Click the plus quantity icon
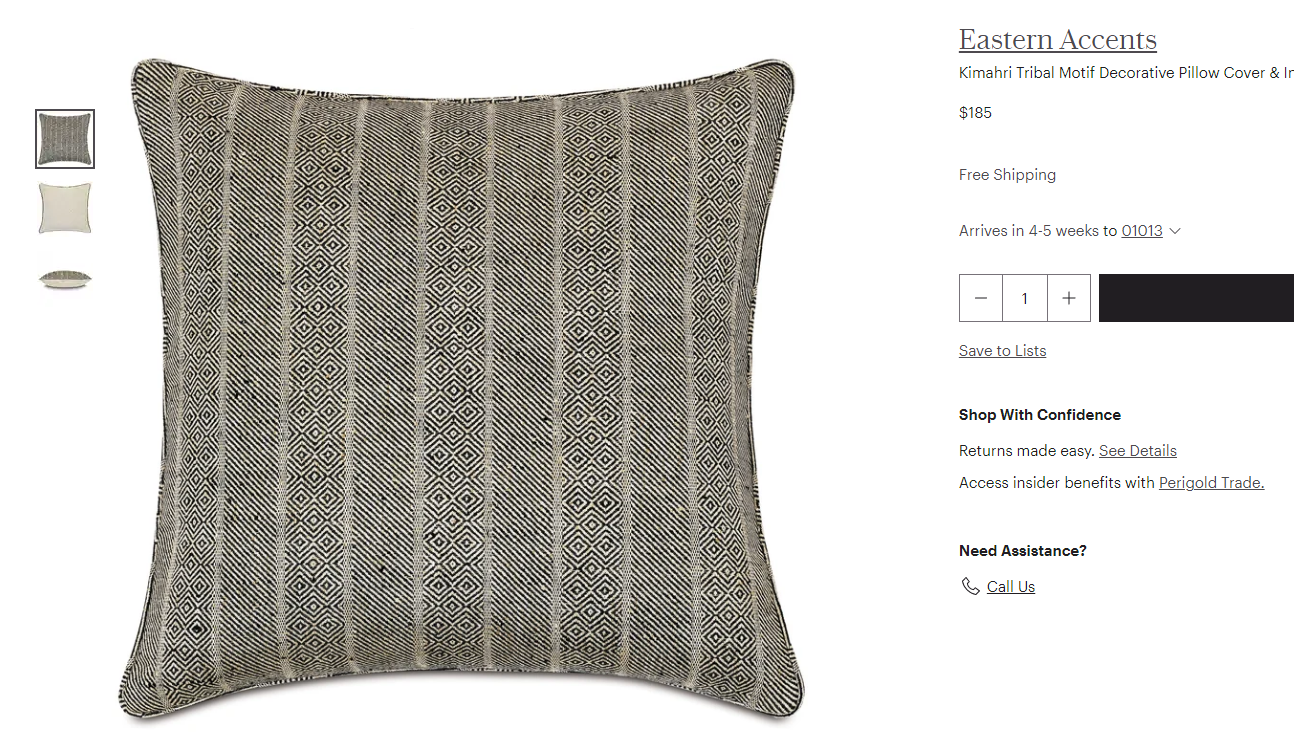This screenshot has height=745, width=1294. (x=1069, y=298)
